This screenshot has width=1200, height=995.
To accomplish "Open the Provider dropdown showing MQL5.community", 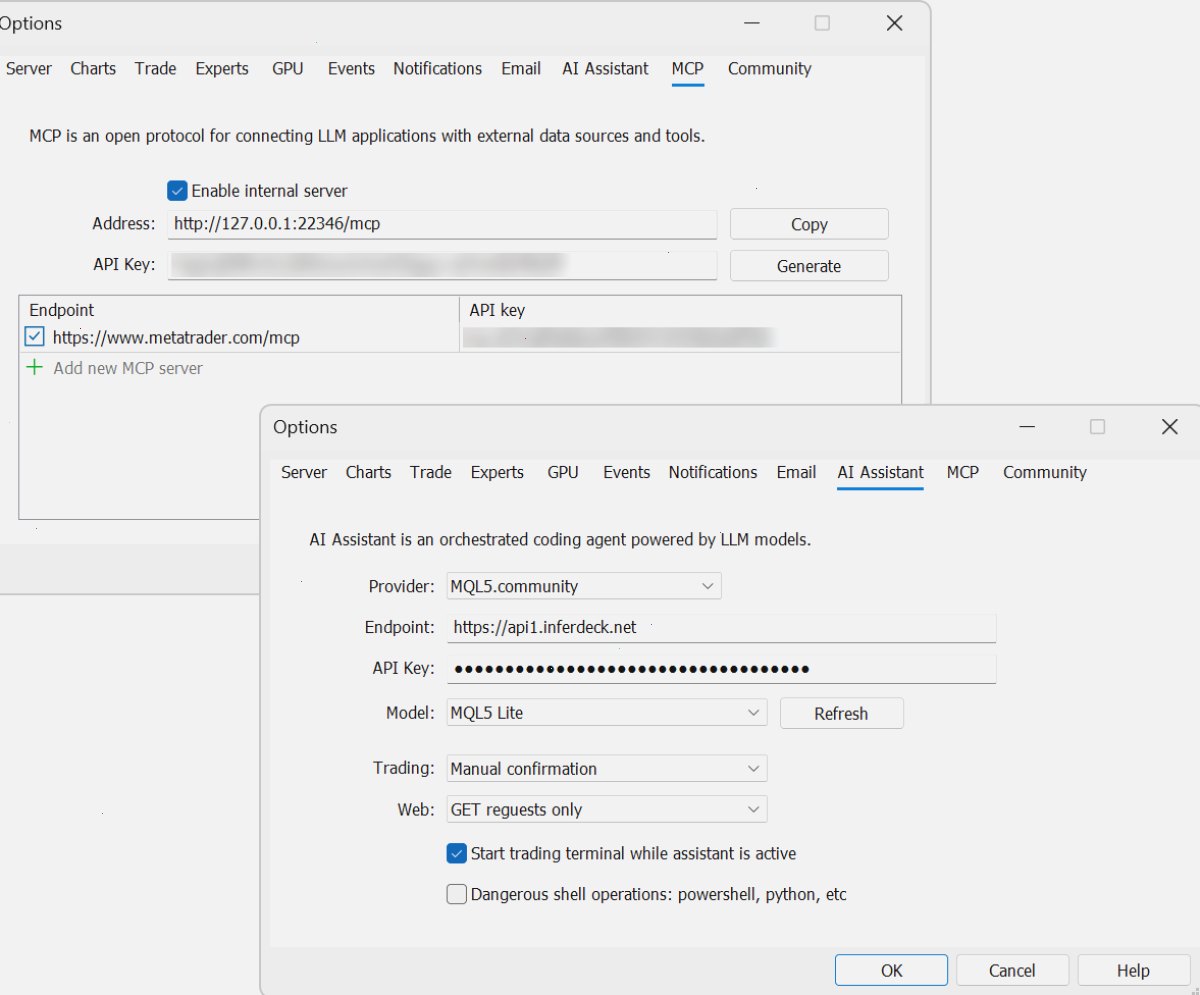I will click(584, 586).
